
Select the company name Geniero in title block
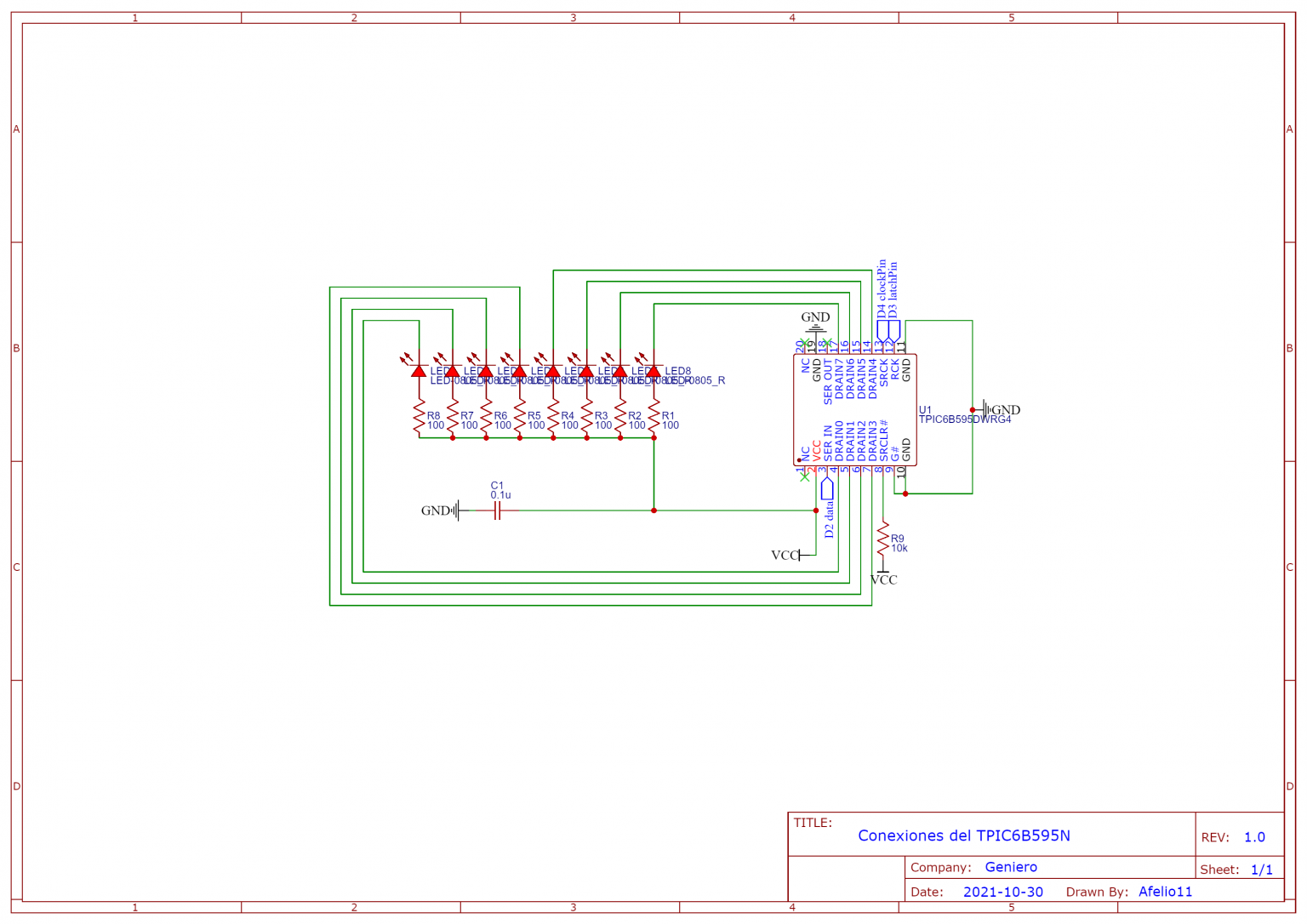(x=1011, y=867)
